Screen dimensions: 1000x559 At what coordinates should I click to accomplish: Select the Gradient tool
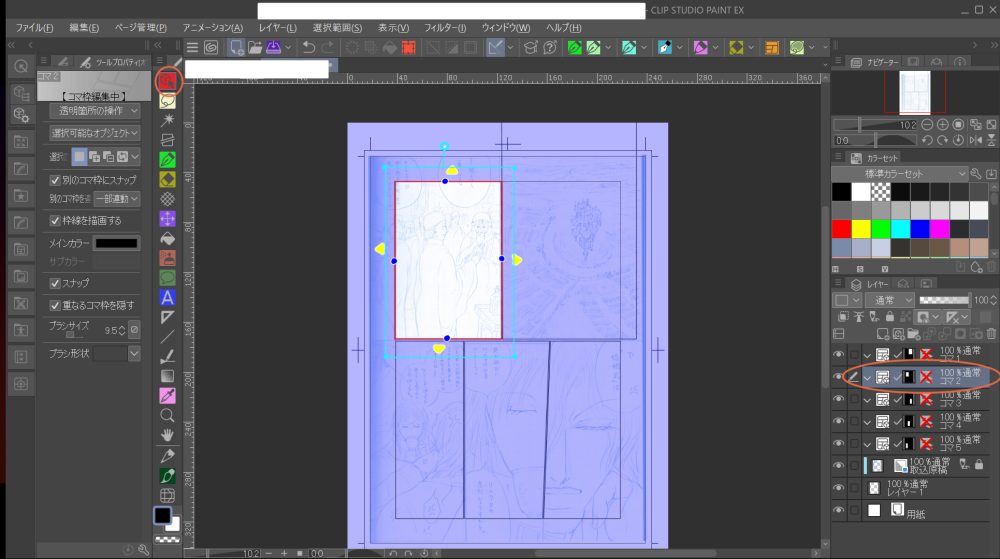pos(167,376)
